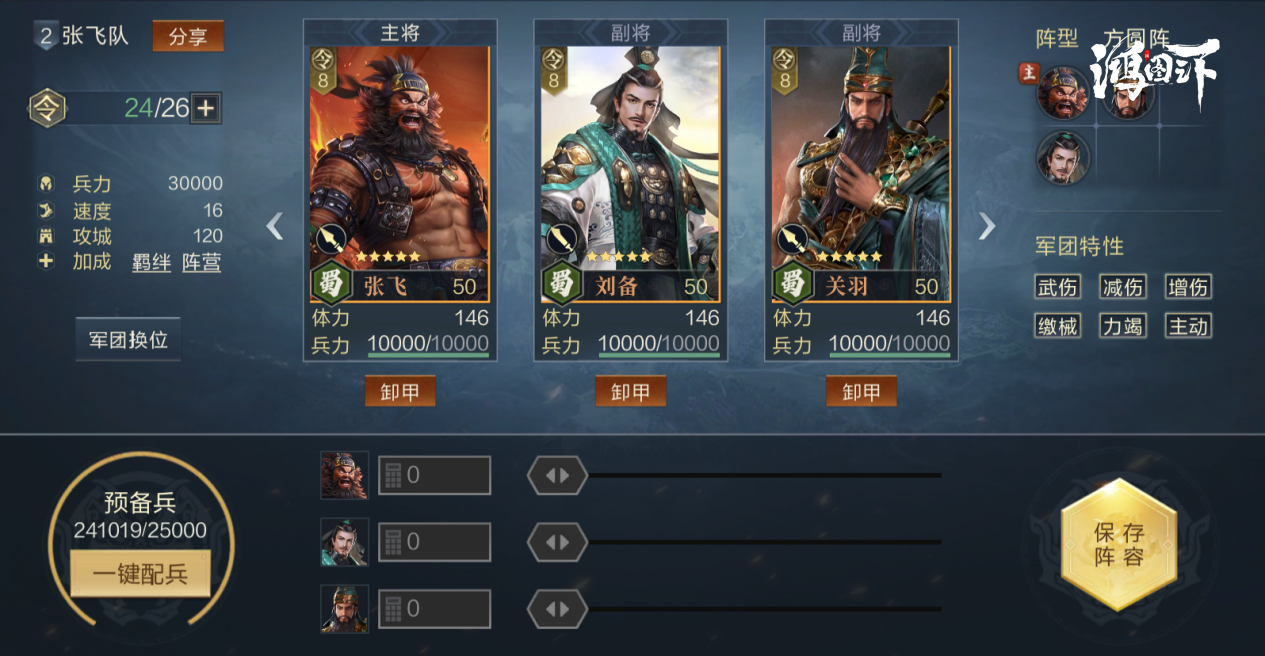
Task: Click the 一键配兵 auto-assign troops button
Action: (140, 574)
